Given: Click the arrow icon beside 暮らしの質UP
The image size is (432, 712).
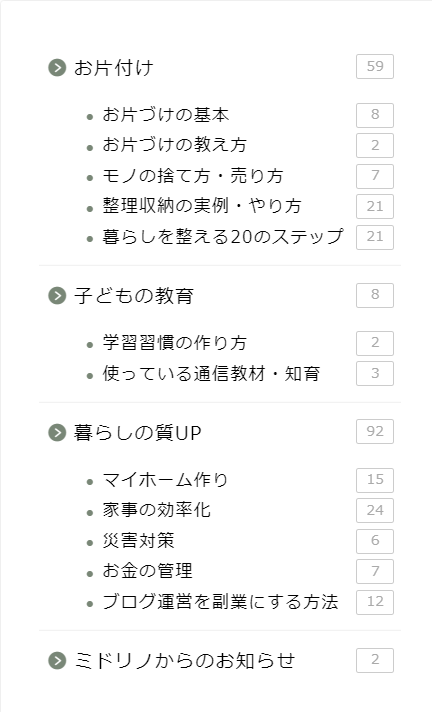Looking at the screenshot, I should (57, 432).
